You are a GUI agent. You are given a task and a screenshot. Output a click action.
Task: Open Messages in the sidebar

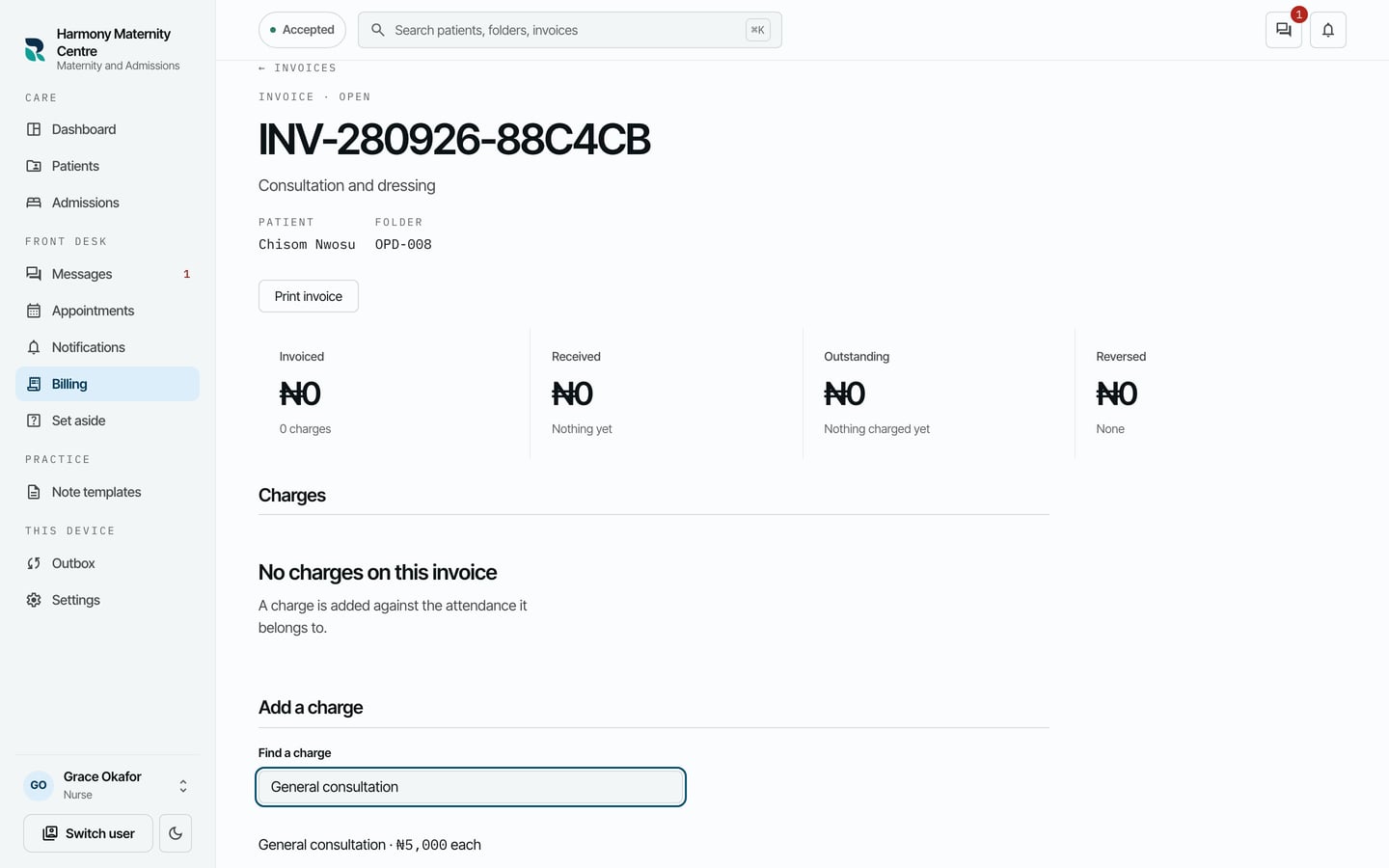point(107,274)
